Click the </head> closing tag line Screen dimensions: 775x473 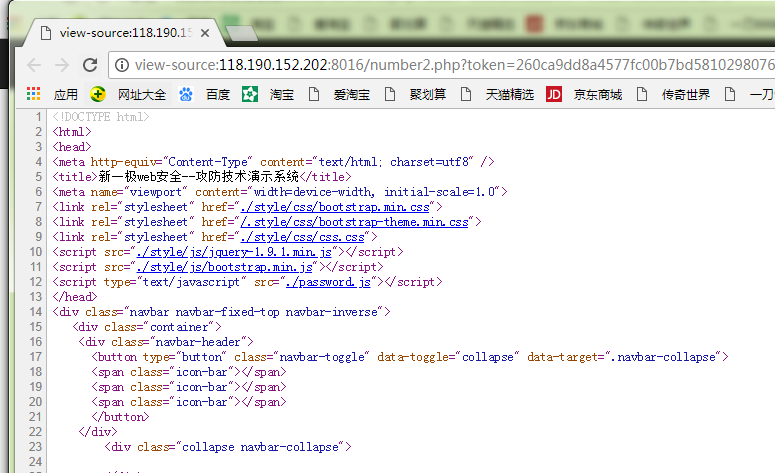pos(75,297)
